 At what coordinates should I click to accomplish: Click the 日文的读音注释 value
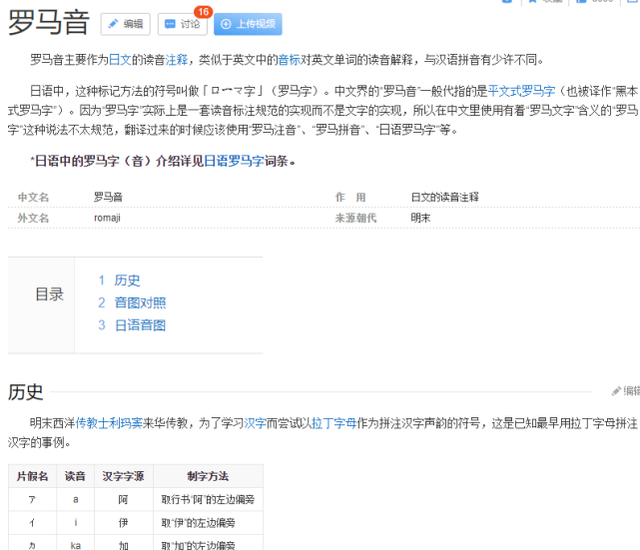coord(444,197)
